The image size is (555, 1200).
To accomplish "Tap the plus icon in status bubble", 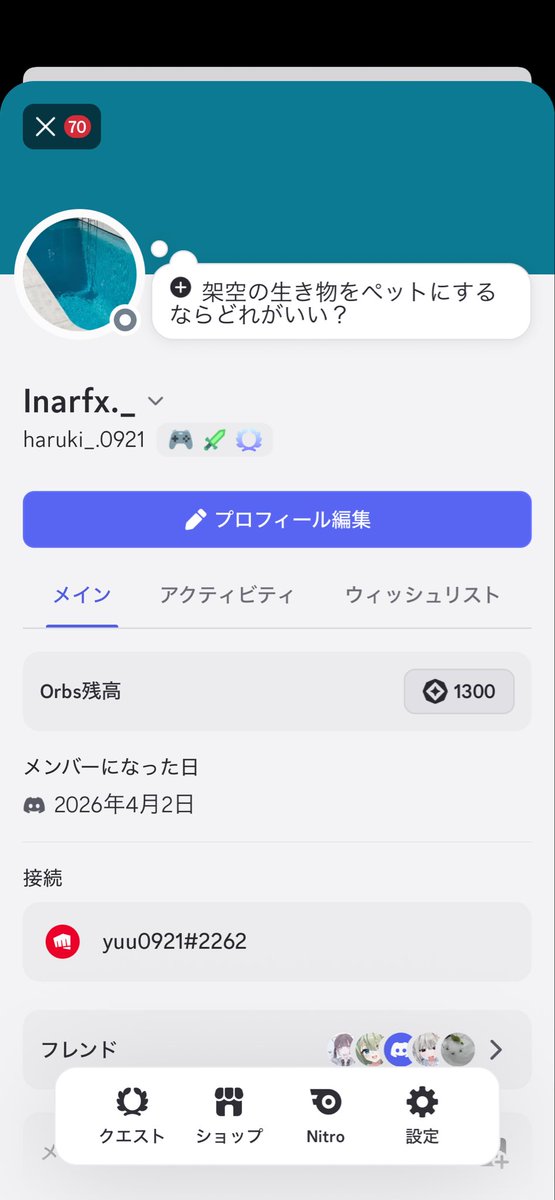I will coord(180,288).
